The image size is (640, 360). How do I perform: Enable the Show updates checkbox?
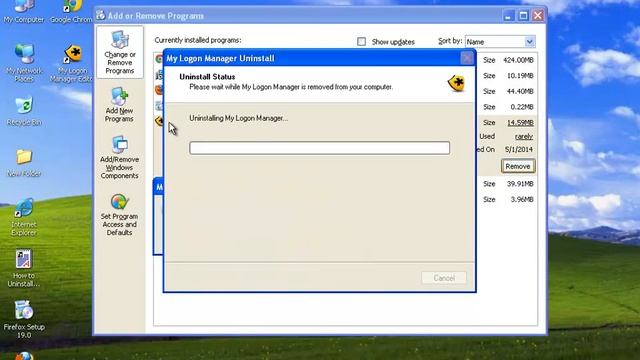pos(361,42)
